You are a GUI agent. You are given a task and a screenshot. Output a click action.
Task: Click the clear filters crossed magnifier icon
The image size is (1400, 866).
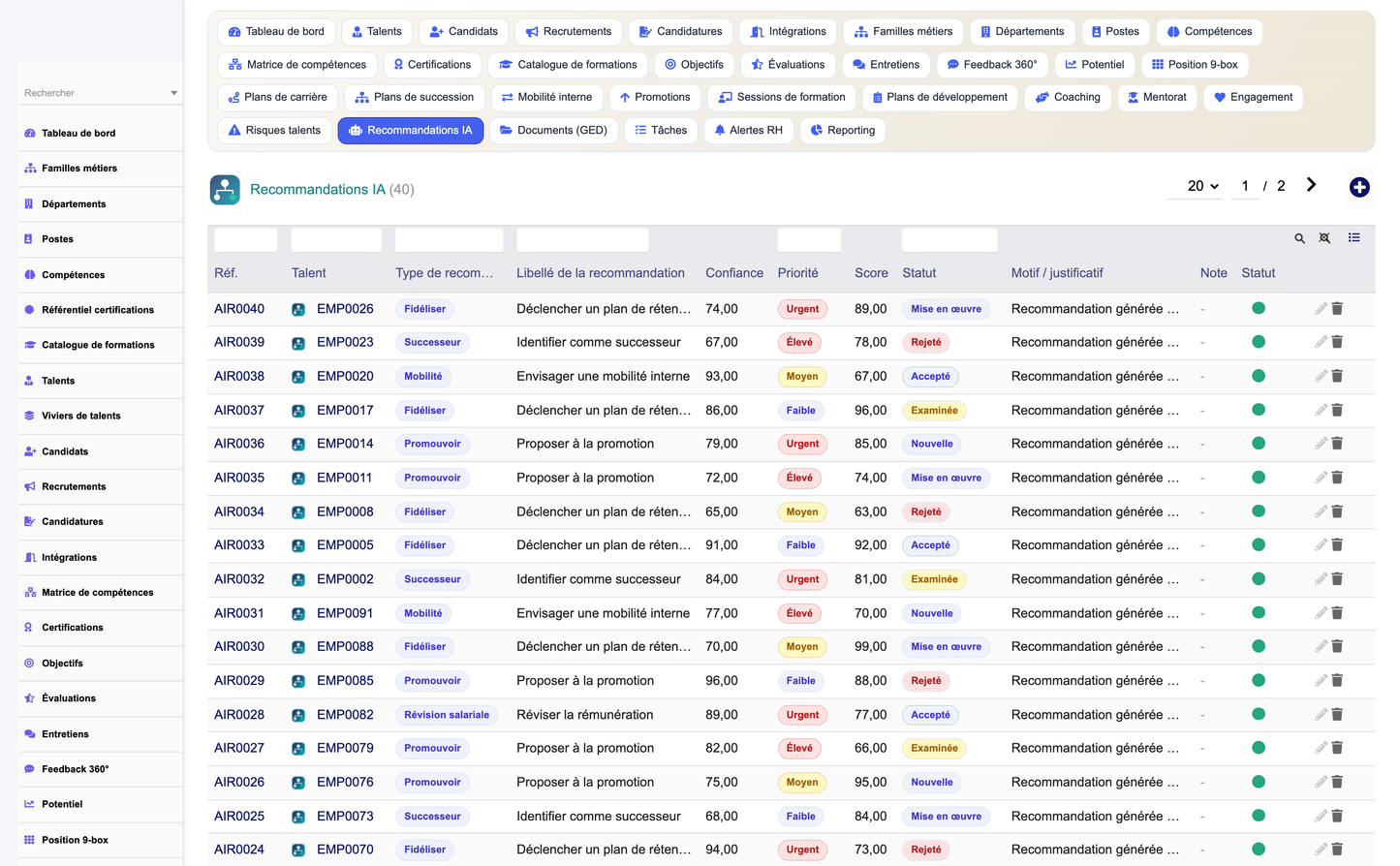[1324, 238]
